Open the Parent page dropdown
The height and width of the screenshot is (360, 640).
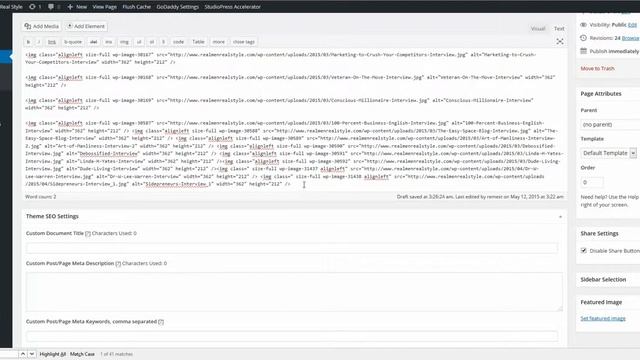click(610, 124)
